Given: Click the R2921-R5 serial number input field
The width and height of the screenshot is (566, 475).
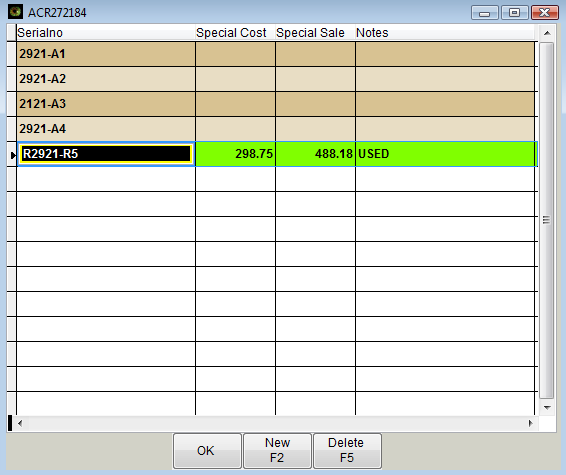Looking at the screenshot, I should [x=106, y=154].
